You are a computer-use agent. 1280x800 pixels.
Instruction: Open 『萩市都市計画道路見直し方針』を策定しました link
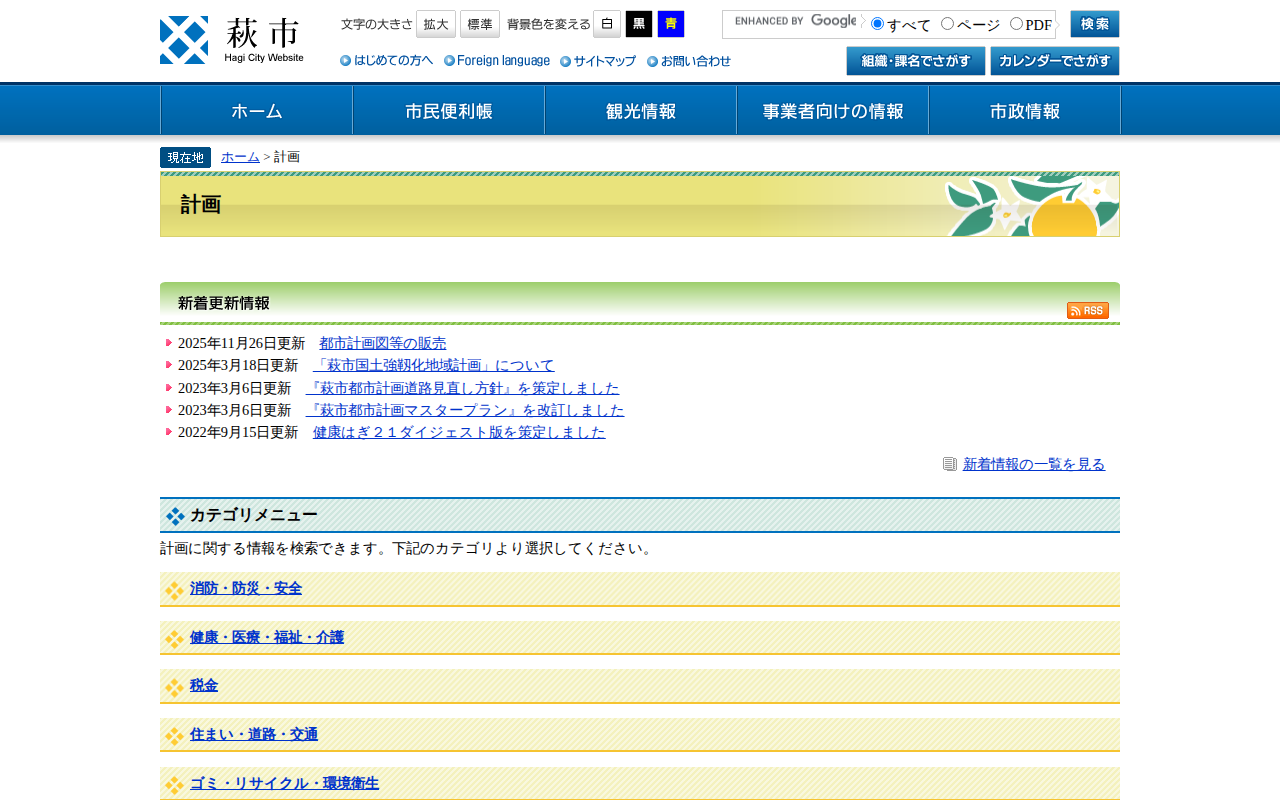pos(463,388)
